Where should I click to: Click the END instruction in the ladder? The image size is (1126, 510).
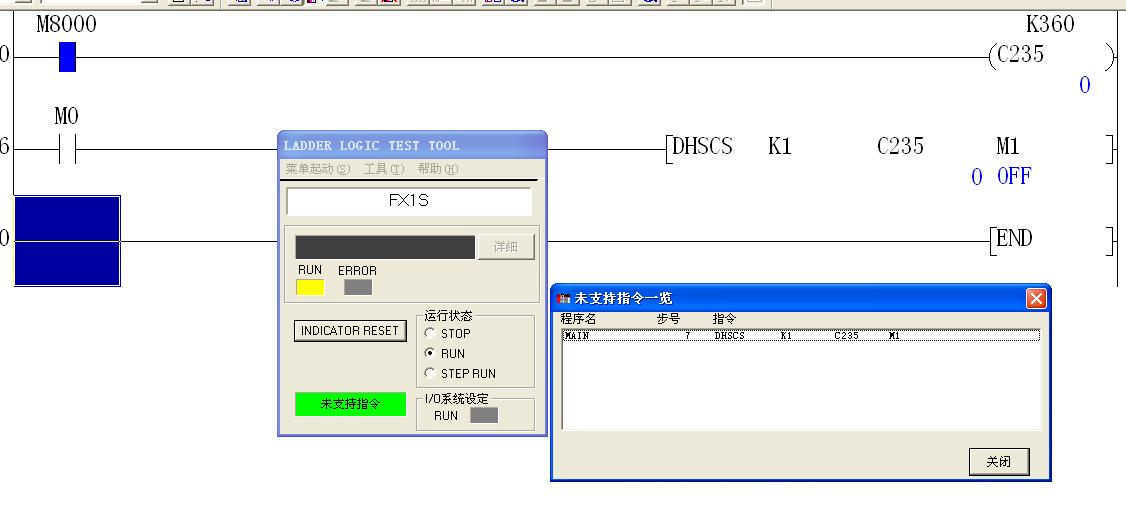click(1013, 239)
